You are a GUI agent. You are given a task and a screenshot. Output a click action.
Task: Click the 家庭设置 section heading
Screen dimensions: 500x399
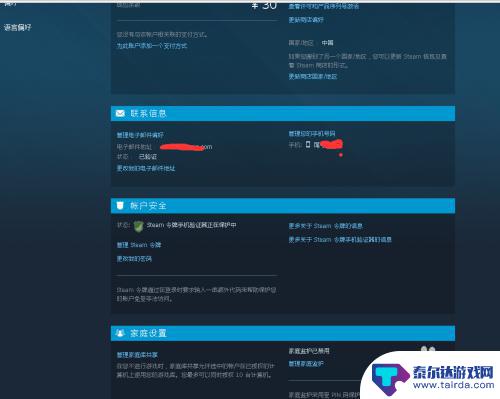point(148,333)
